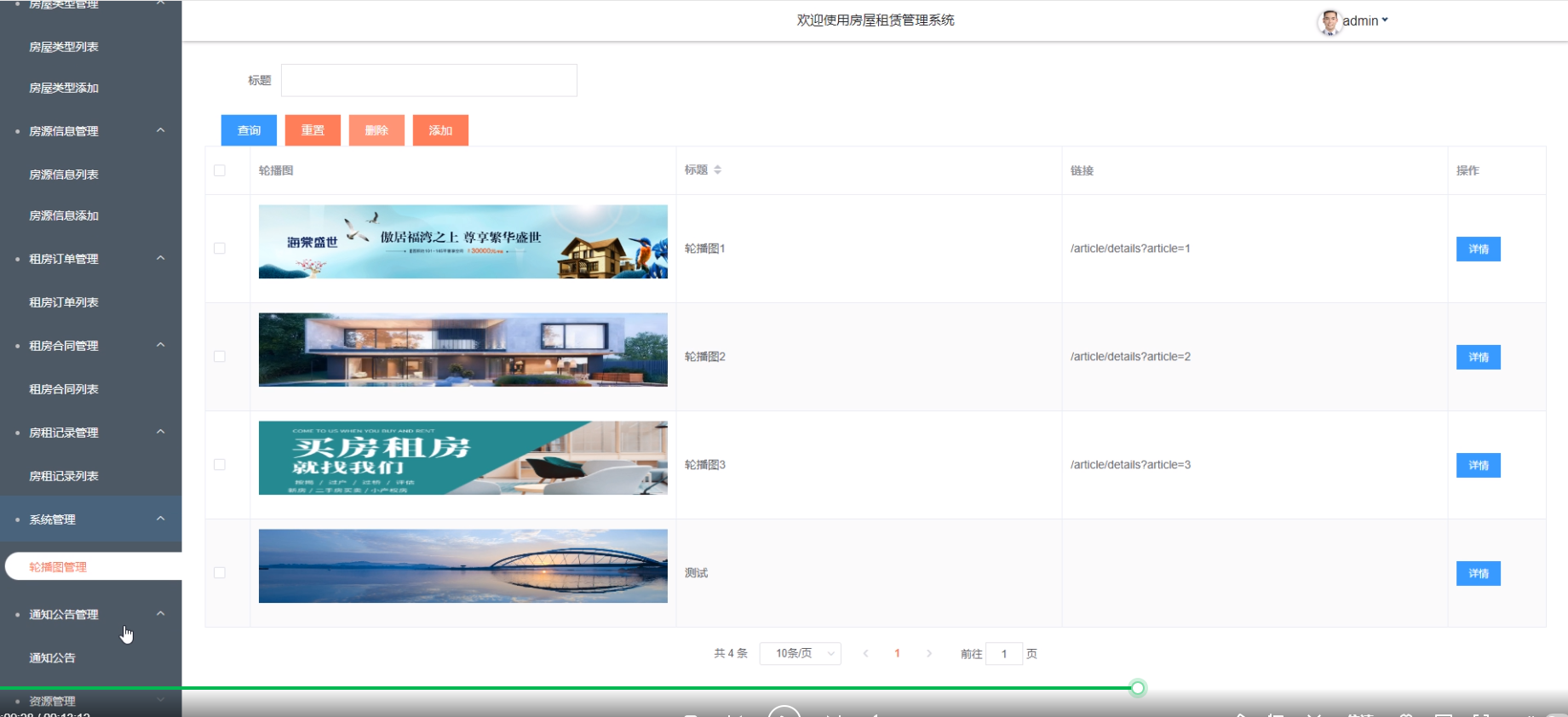Click the 轮播图1 title cell

pos(705,249)
